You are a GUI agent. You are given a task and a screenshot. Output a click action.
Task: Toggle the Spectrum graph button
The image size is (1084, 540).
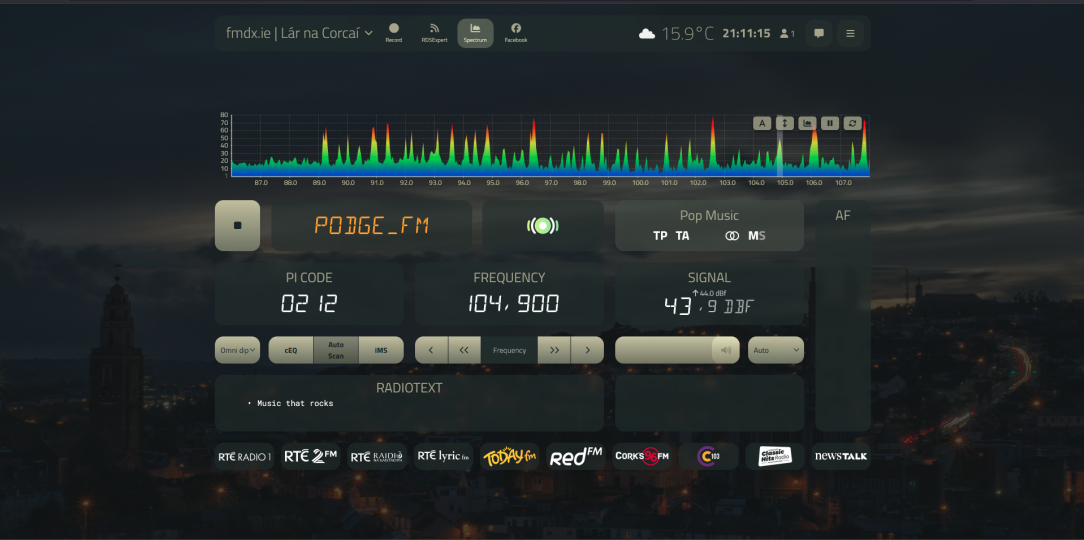tap(475, 32)
